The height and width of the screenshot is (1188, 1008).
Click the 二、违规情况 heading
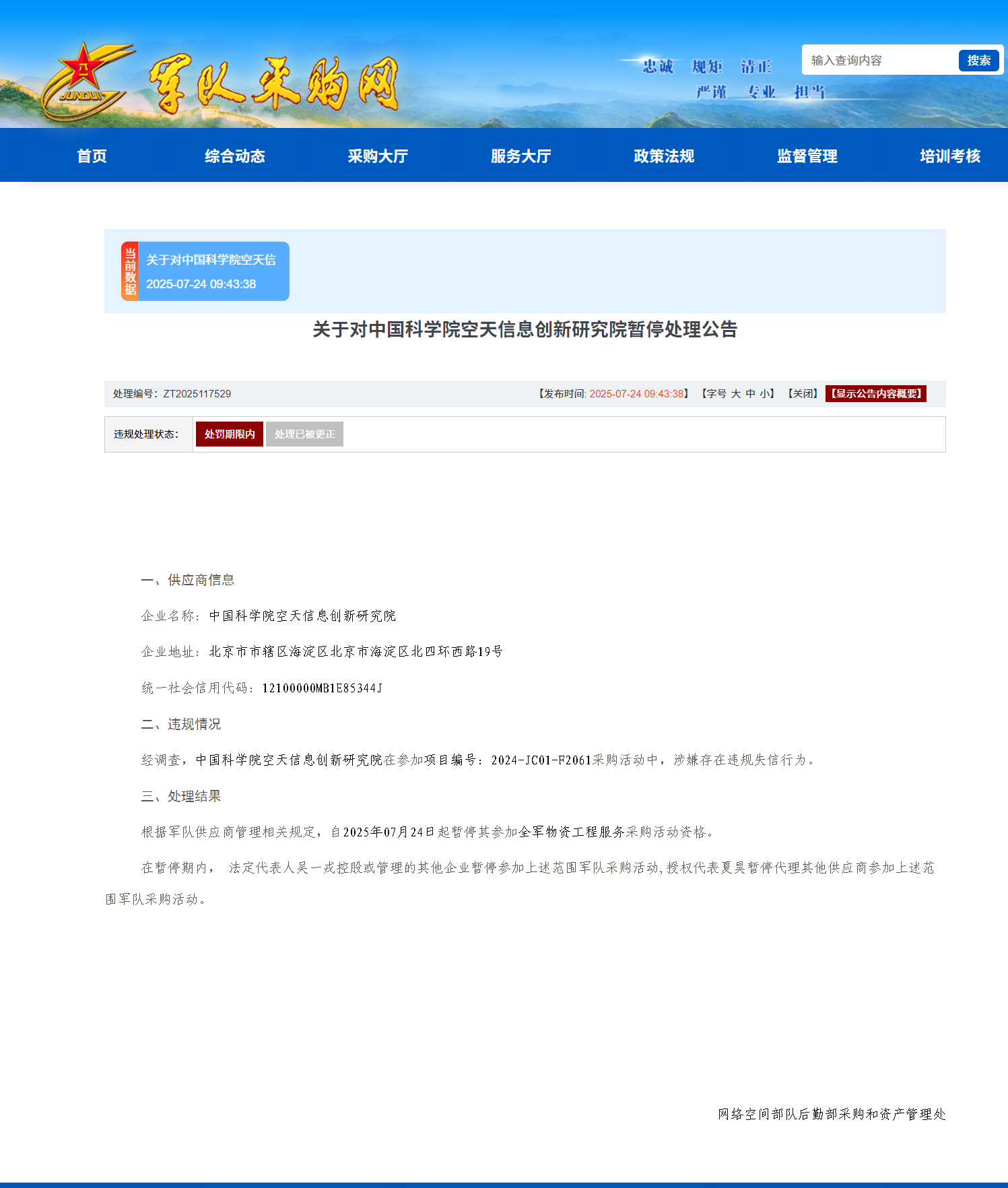181,724
